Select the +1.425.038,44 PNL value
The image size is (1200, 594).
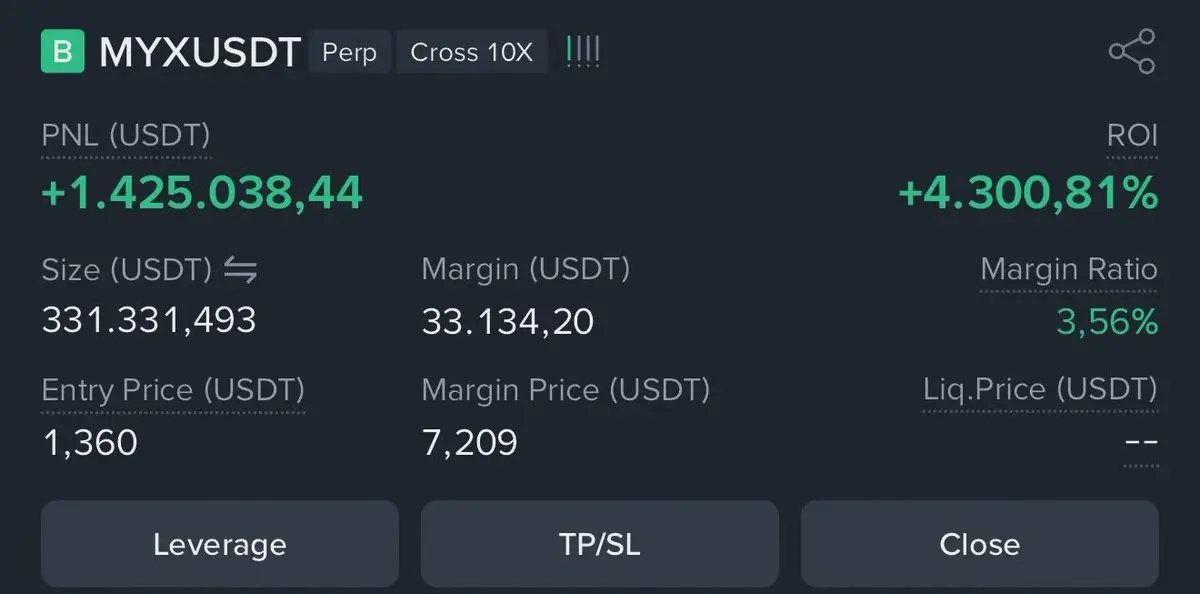[202, 193]
